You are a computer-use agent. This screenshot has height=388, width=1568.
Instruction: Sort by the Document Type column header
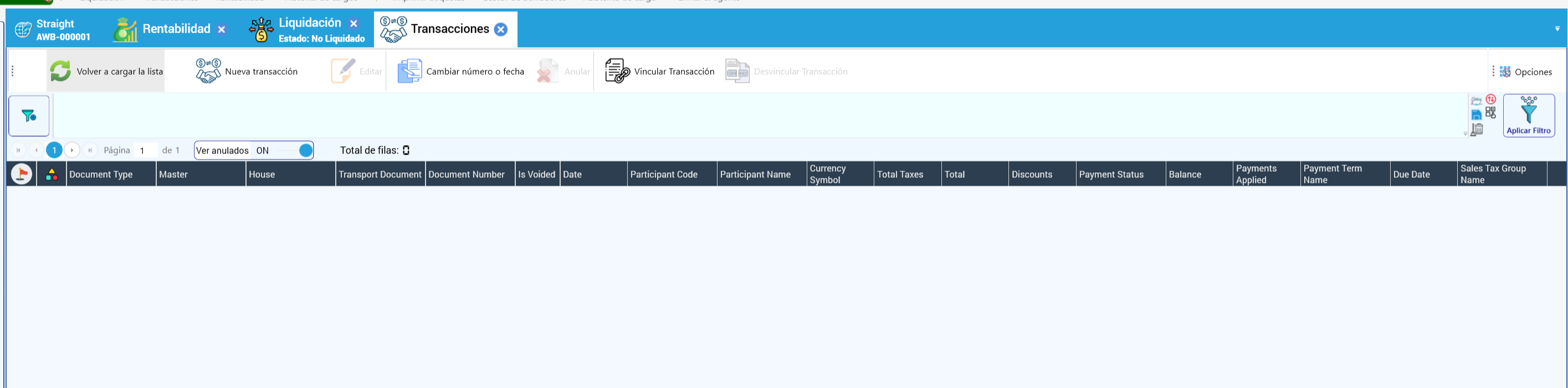click(111, 174)
